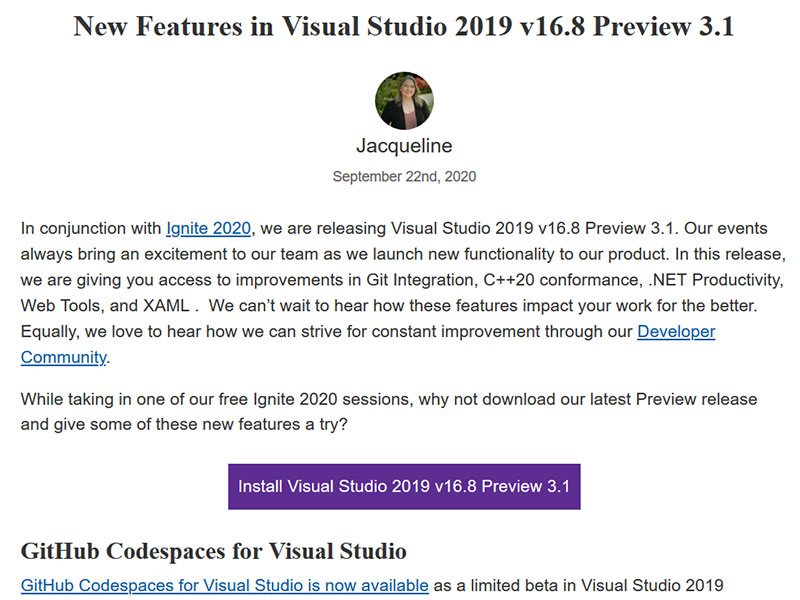Click Install Visual Studio 2019 v16.8 Preview 3.1
The height and width of the screenshot is (600, 800).
tap(404, 486)
